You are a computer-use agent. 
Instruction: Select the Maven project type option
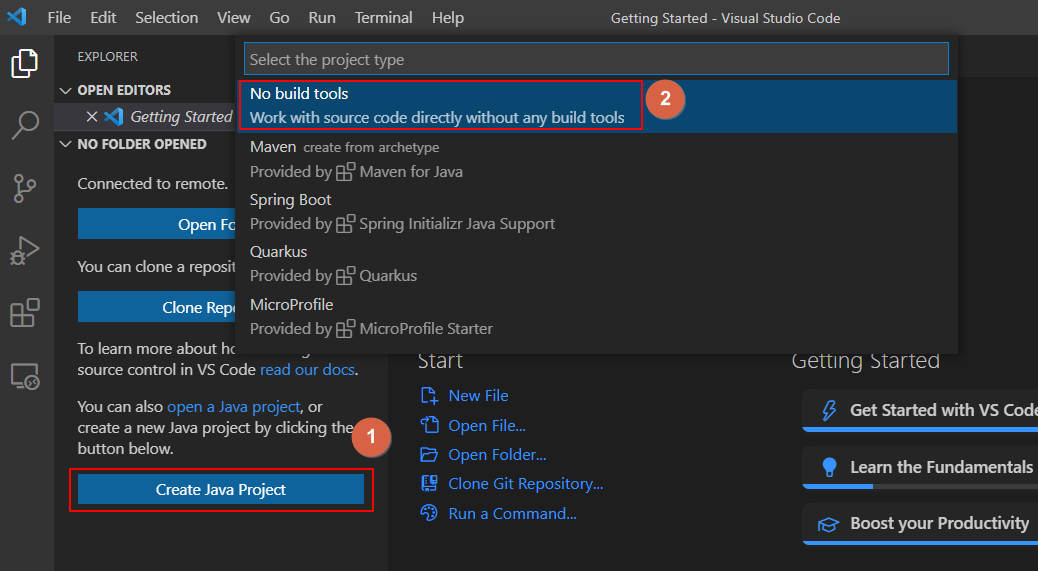point(596,159)
